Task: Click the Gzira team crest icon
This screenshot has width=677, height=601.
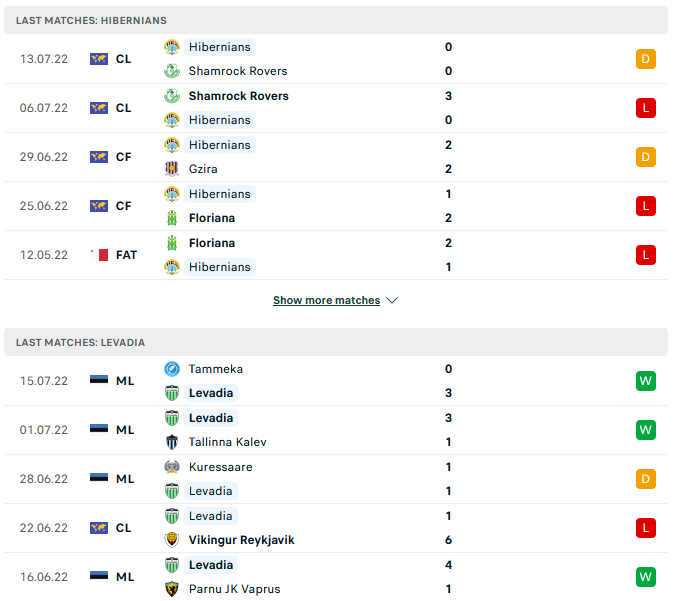Action: [172, 169]
